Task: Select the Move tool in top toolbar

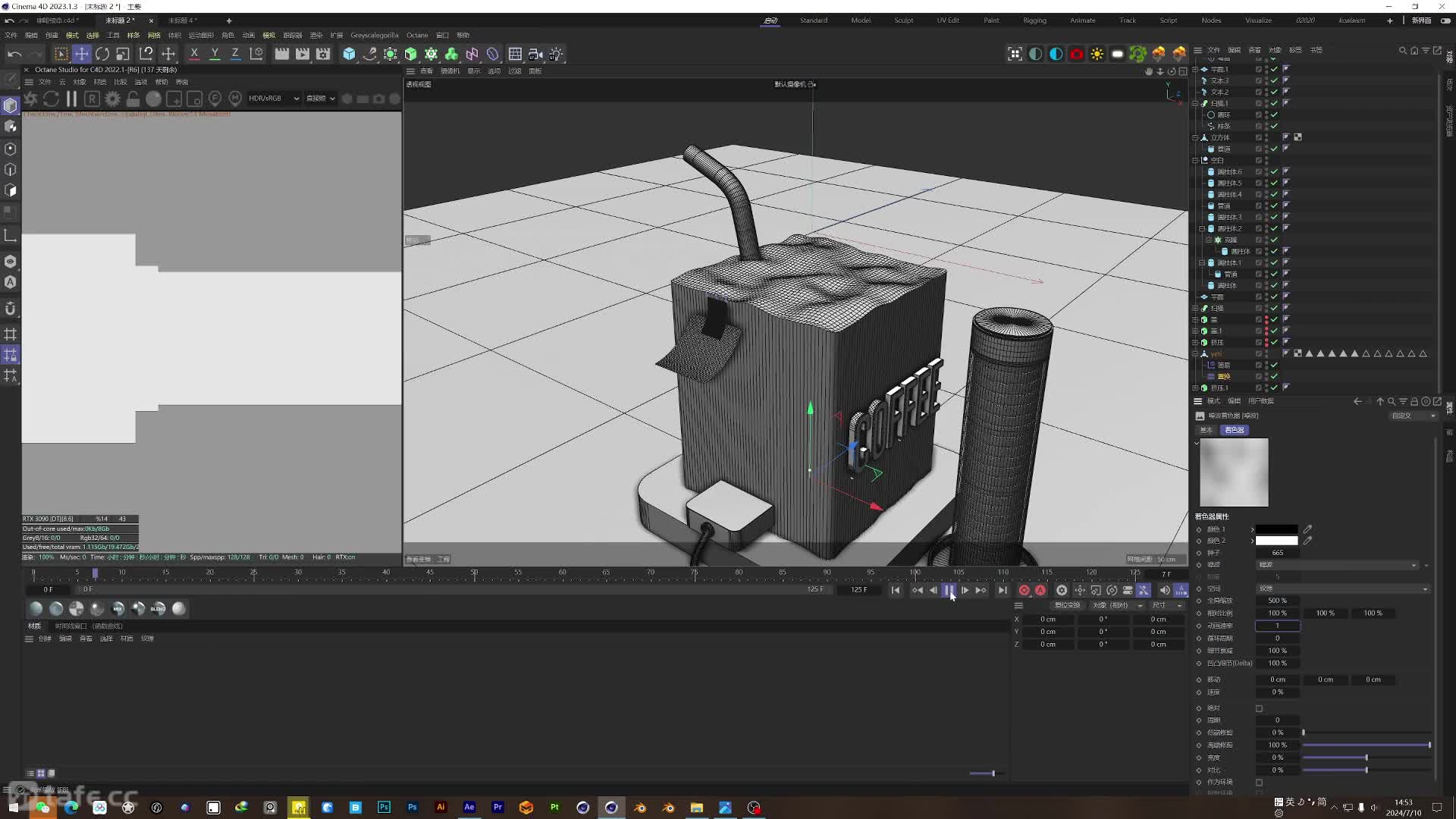Action: pos(81,54)
